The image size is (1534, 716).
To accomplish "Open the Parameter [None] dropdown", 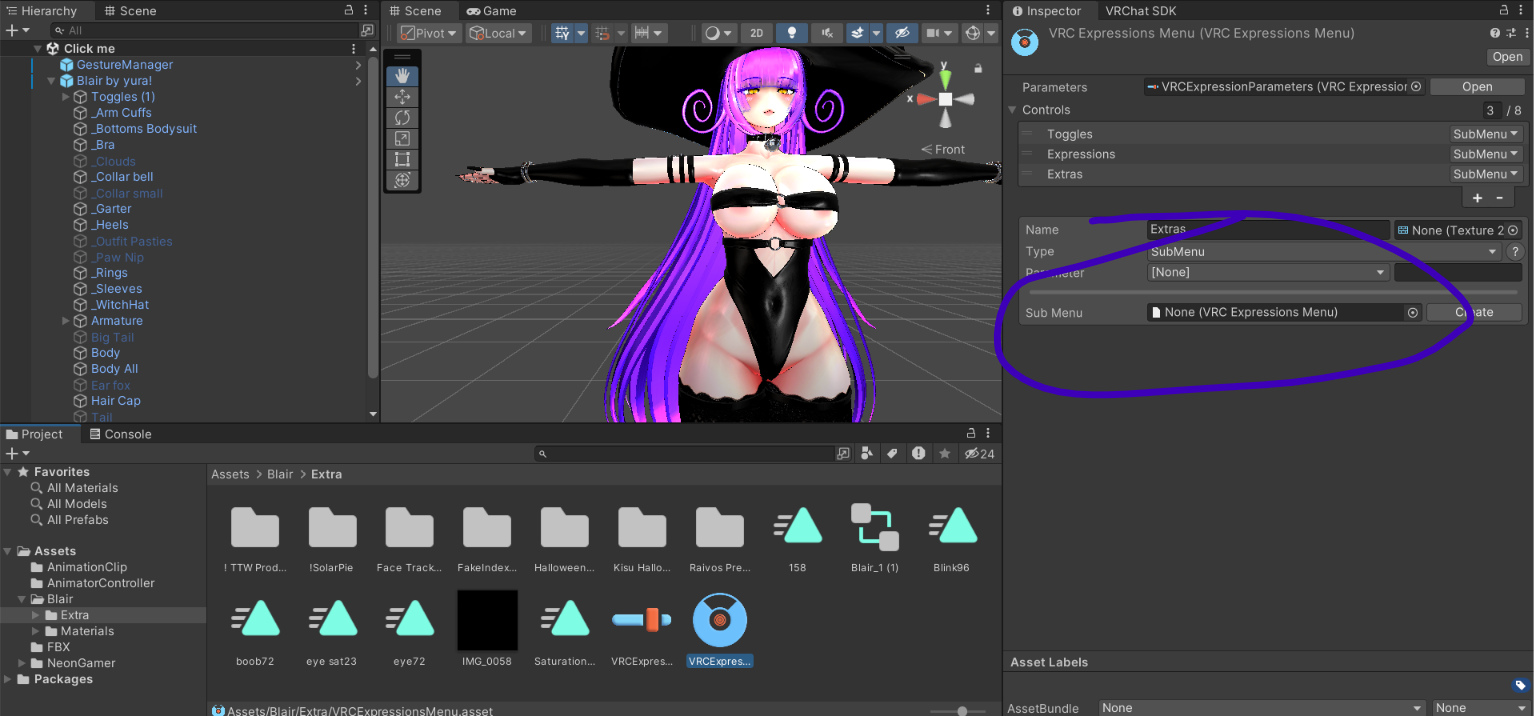I will pyautogui.click(x=1268, y=272).
